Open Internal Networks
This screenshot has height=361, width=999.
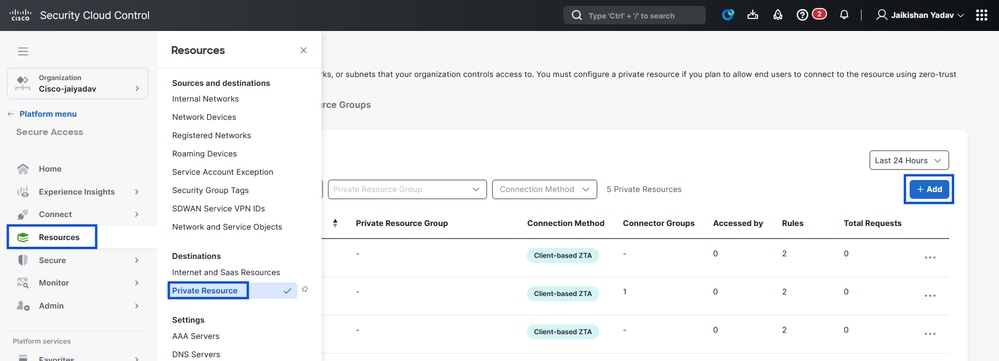(205, 99)
